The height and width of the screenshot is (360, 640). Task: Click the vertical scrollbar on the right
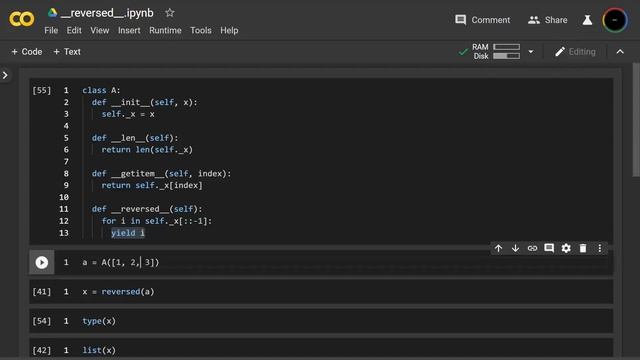636,120
